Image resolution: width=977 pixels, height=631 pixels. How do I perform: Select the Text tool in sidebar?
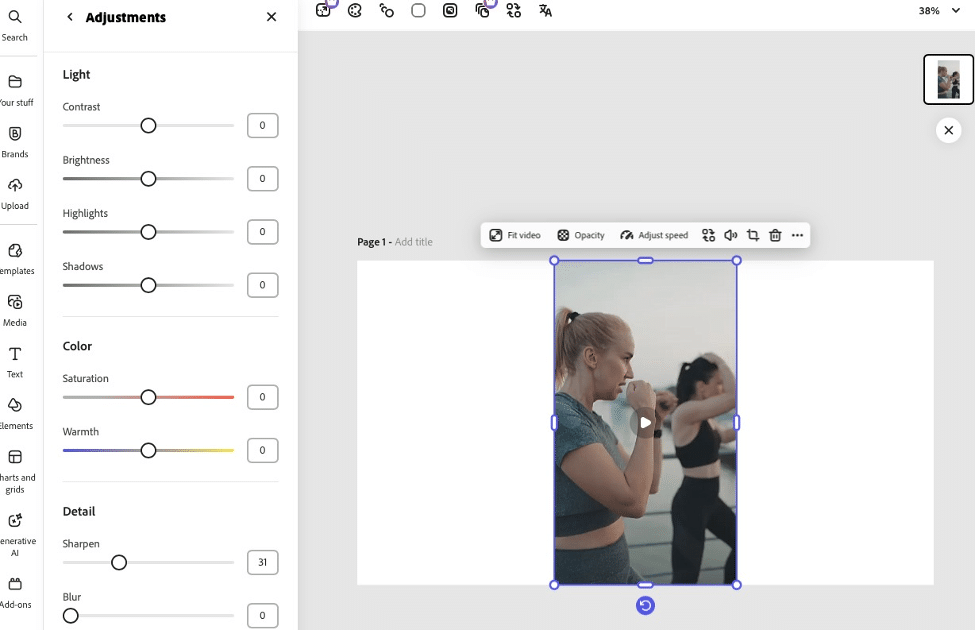15,363
